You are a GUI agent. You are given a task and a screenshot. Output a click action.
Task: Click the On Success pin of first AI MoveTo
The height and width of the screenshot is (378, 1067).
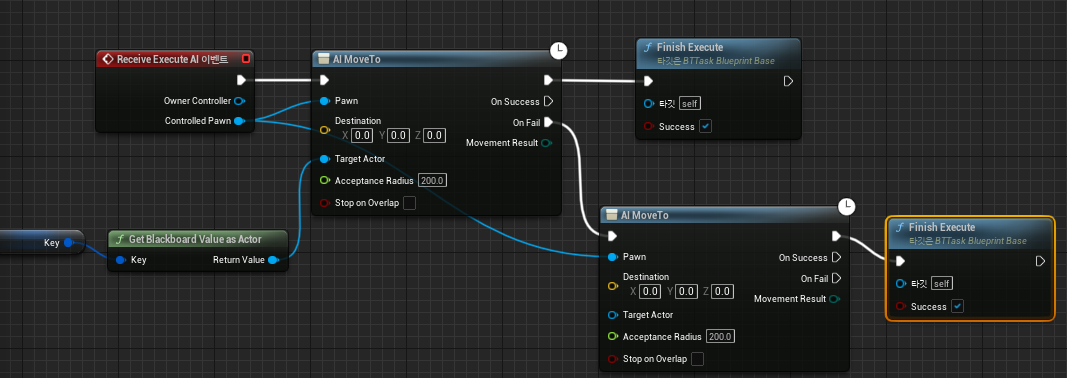click(x=548, y=101)
